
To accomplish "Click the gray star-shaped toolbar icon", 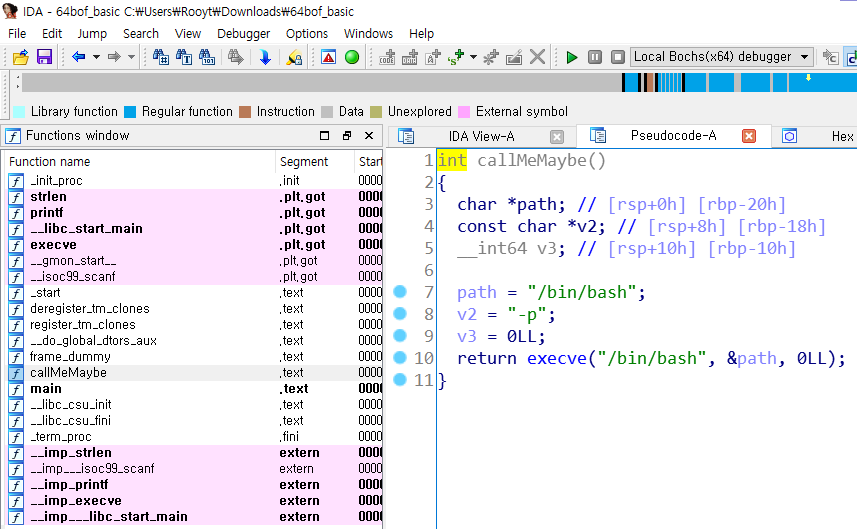I will coord(491,57).
